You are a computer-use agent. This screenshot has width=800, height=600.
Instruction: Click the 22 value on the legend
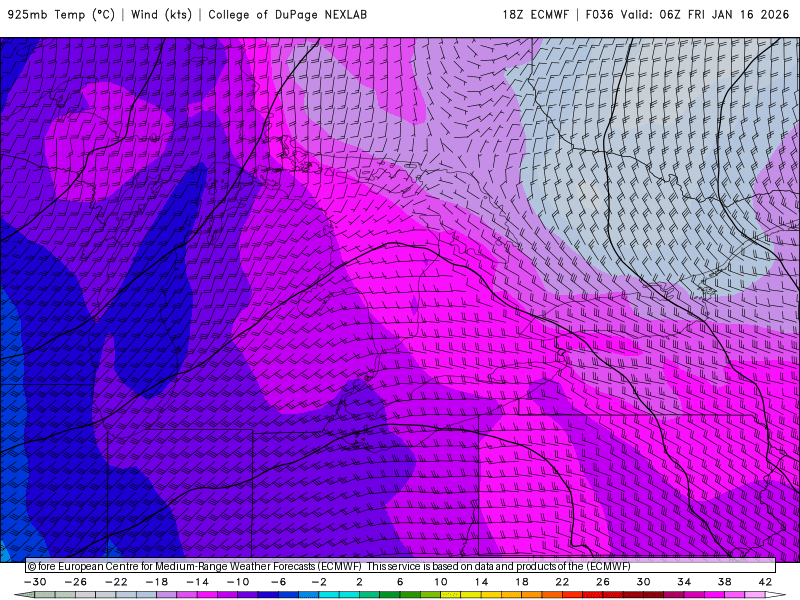[x=562, y=582]
